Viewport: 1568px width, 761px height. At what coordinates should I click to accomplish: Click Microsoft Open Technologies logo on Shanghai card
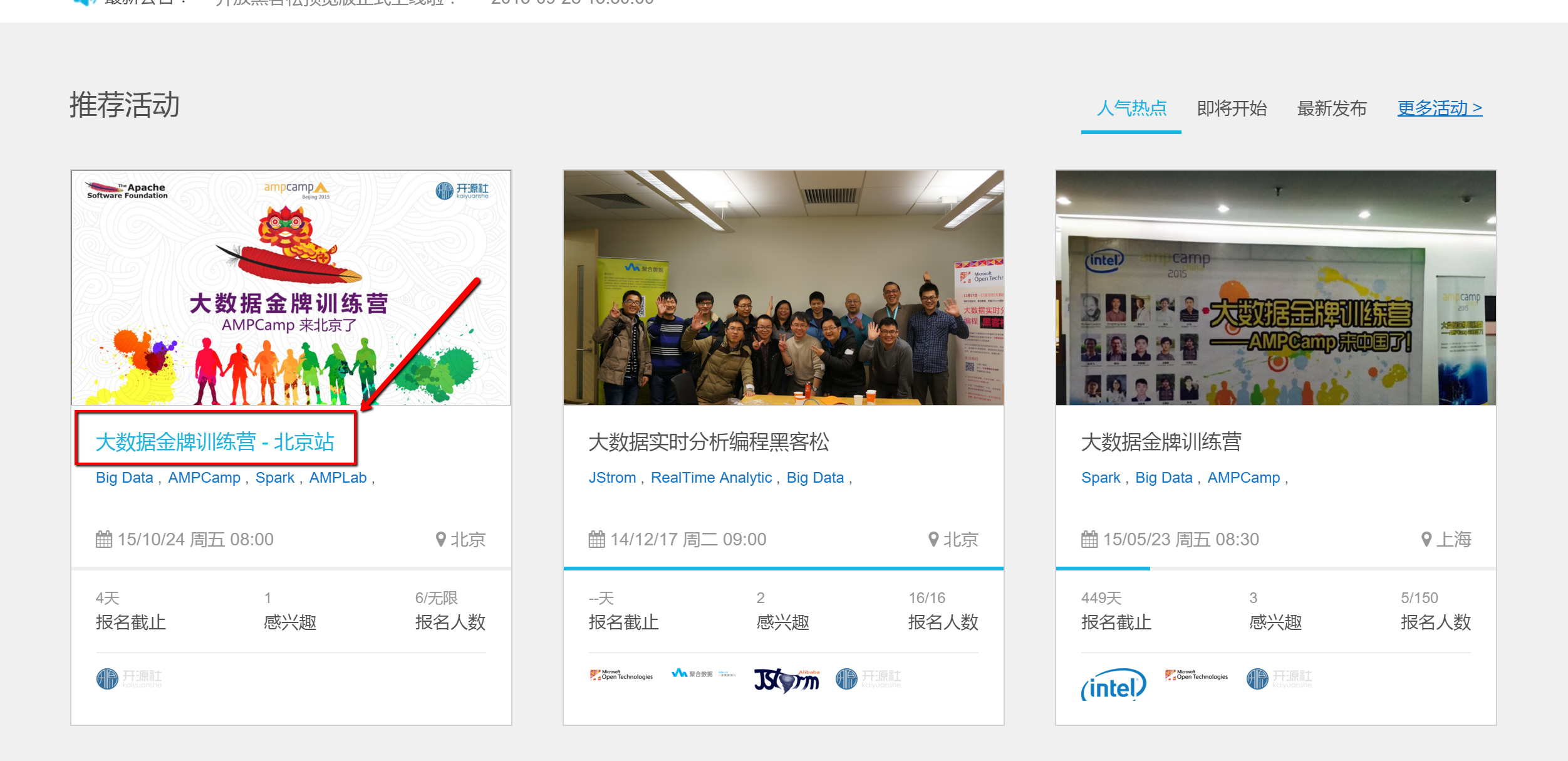click(x=1196, y=675)
